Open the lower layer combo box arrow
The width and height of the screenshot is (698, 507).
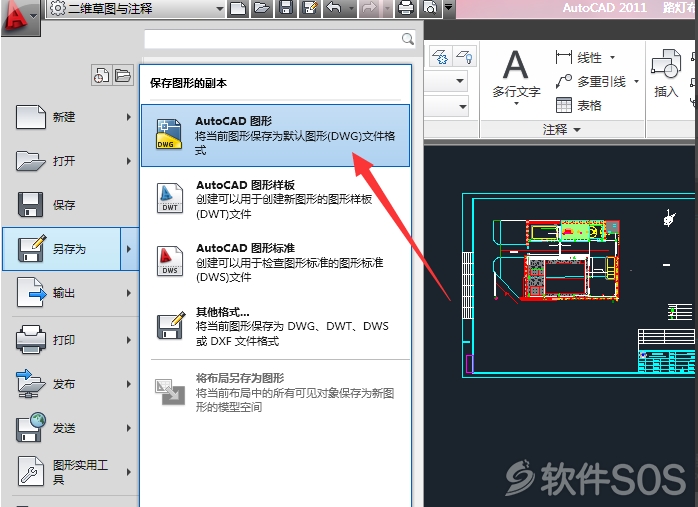pos(463,106)
